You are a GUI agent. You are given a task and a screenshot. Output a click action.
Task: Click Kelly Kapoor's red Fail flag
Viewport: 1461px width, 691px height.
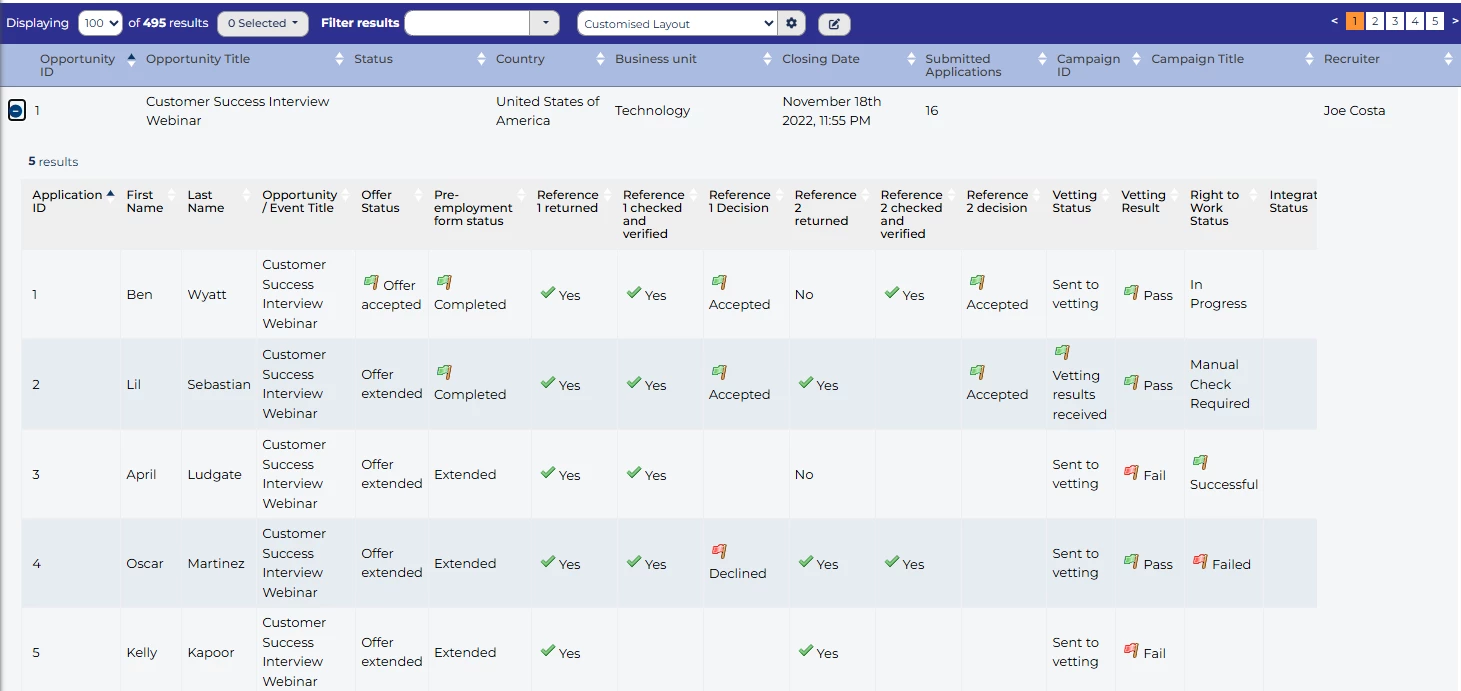(x=1131, y=651)
